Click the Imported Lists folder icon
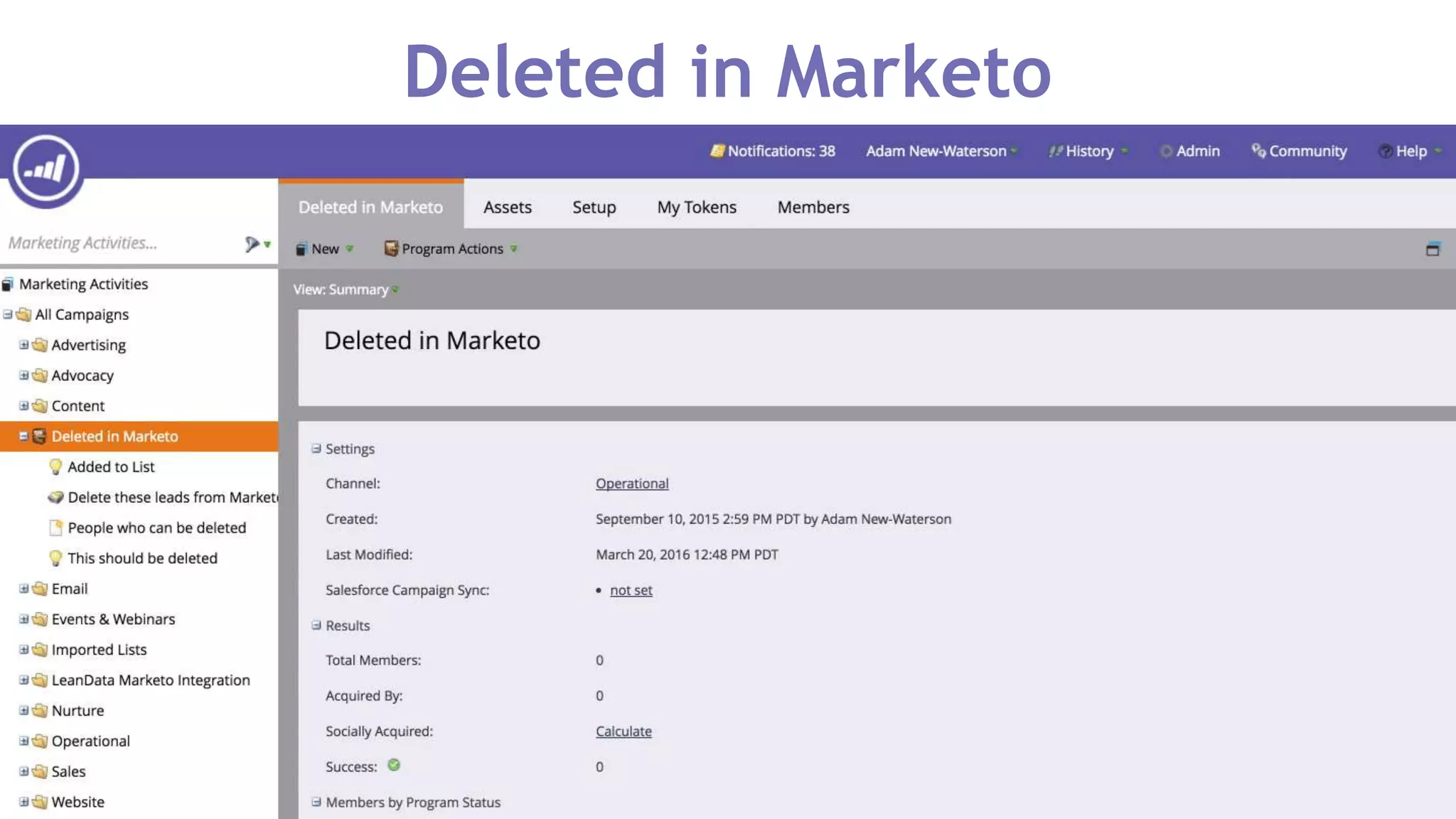 [x=41, y=650]
